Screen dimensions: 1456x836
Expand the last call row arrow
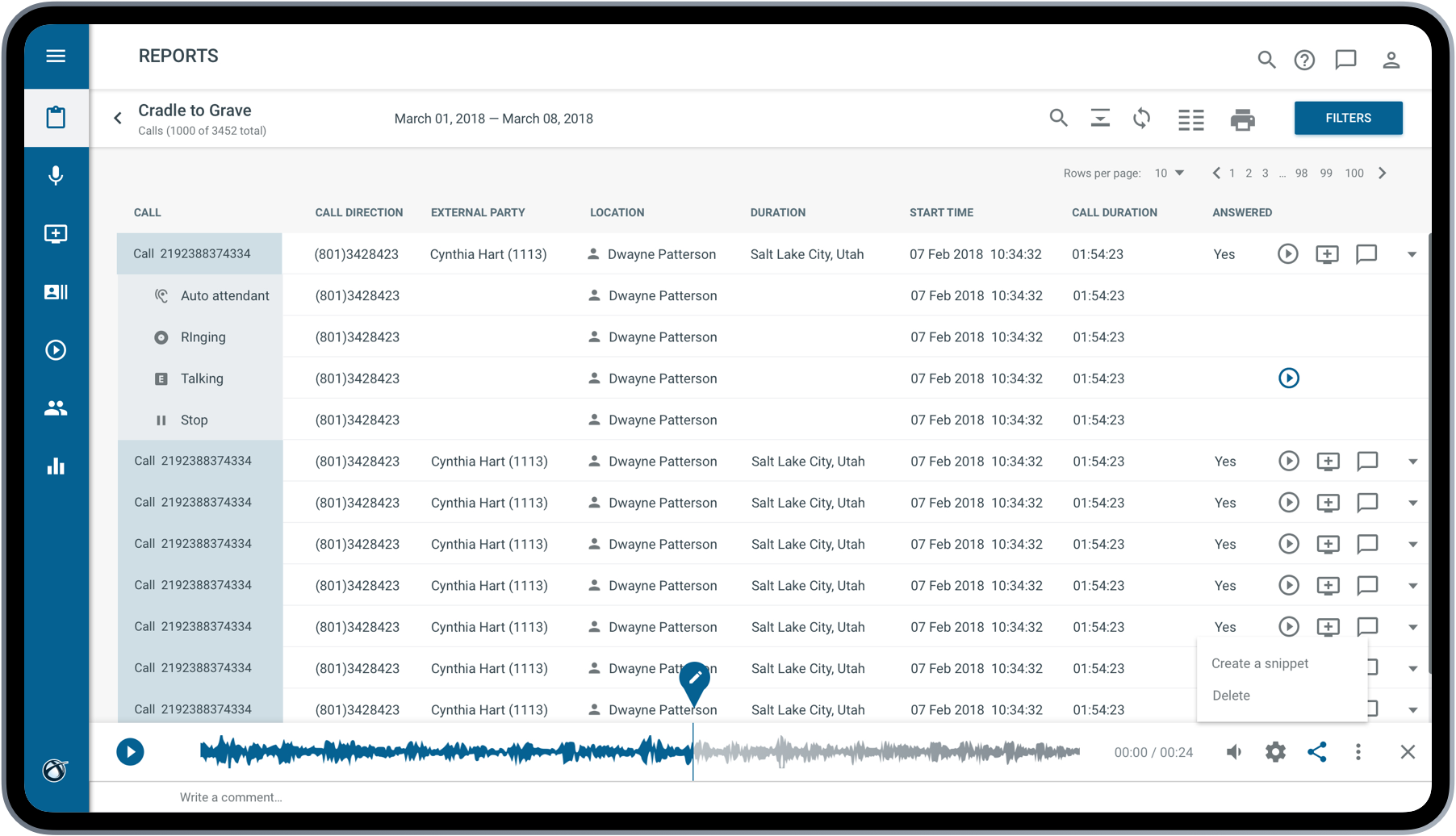pyautogui.click(x=1412, y=710)
